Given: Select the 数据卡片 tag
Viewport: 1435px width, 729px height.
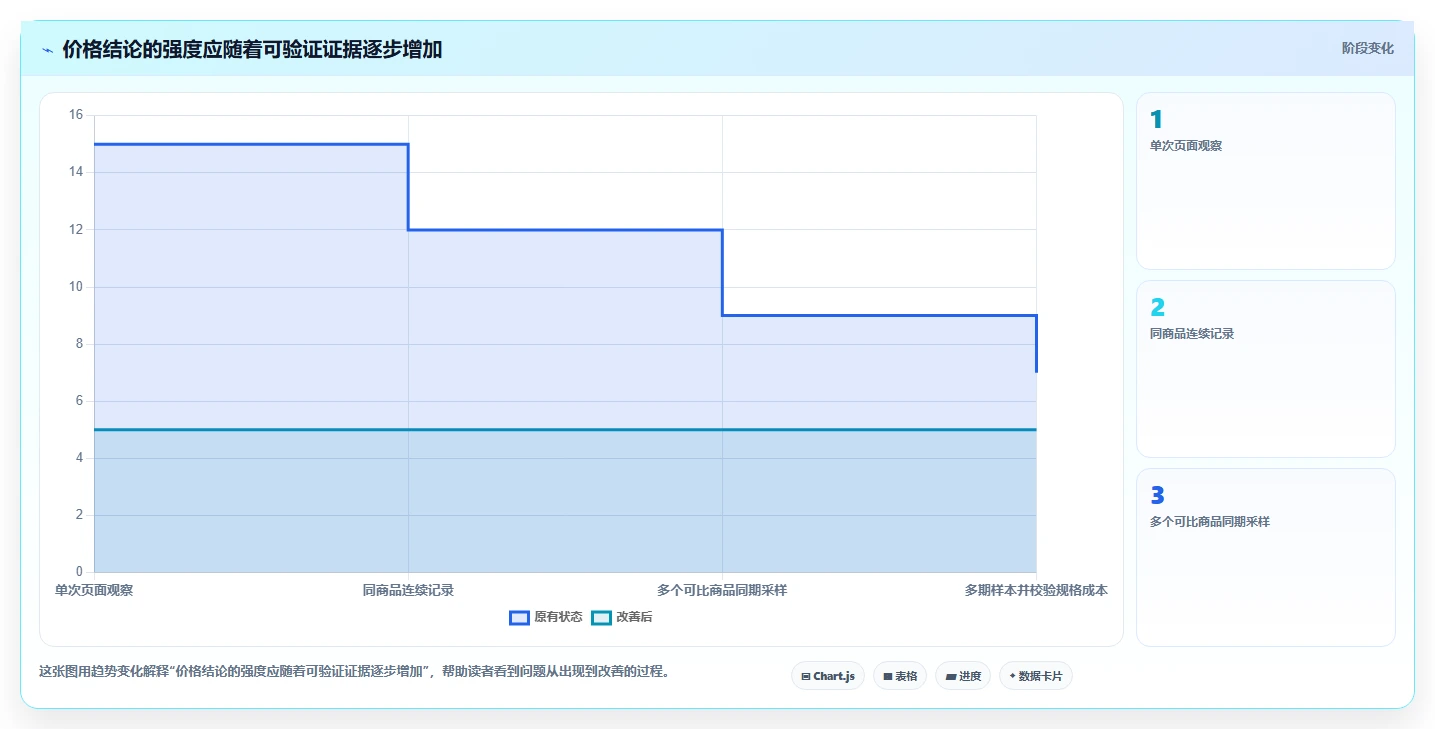Looking at the screenshot, I should [1036, 676].
